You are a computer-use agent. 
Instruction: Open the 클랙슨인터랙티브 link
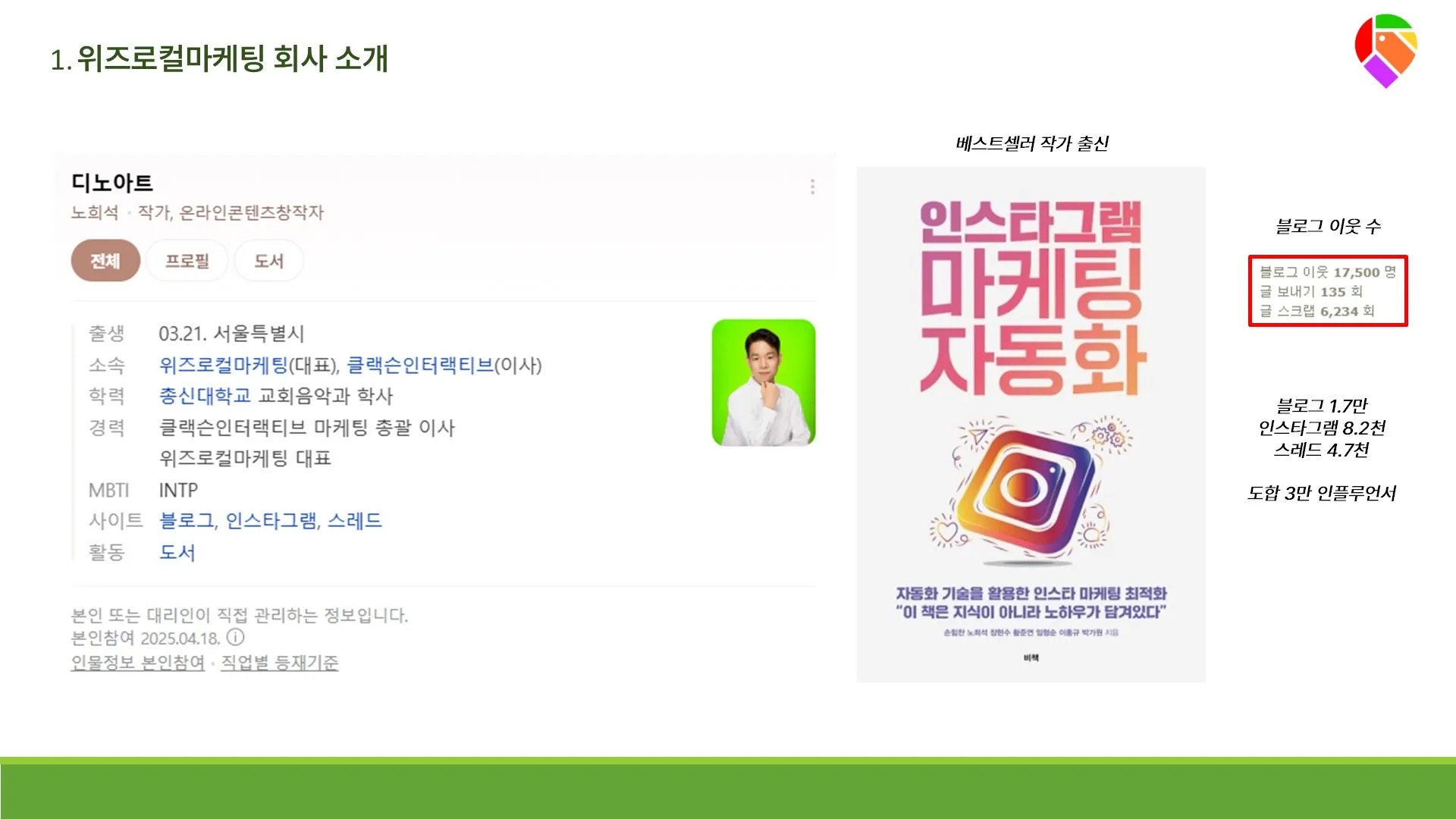pyautogui.click(x=420, y=365)
